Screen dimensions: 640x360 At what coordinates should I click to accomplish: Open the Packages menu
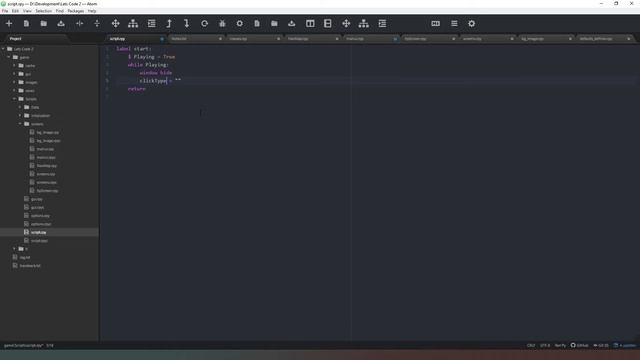tap(76, 11)
